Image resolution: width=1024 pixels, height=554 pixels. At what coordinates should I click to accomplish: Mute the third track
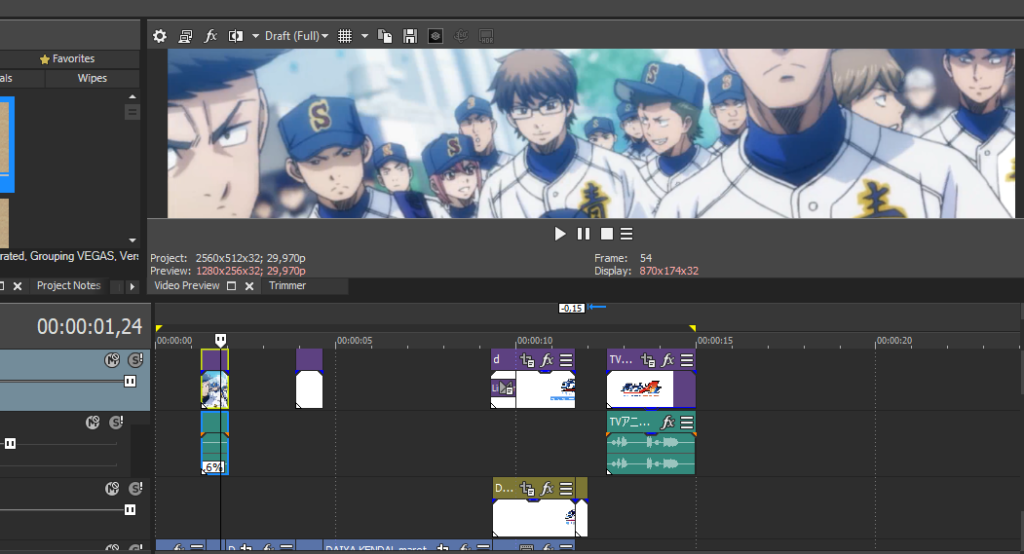113,489
